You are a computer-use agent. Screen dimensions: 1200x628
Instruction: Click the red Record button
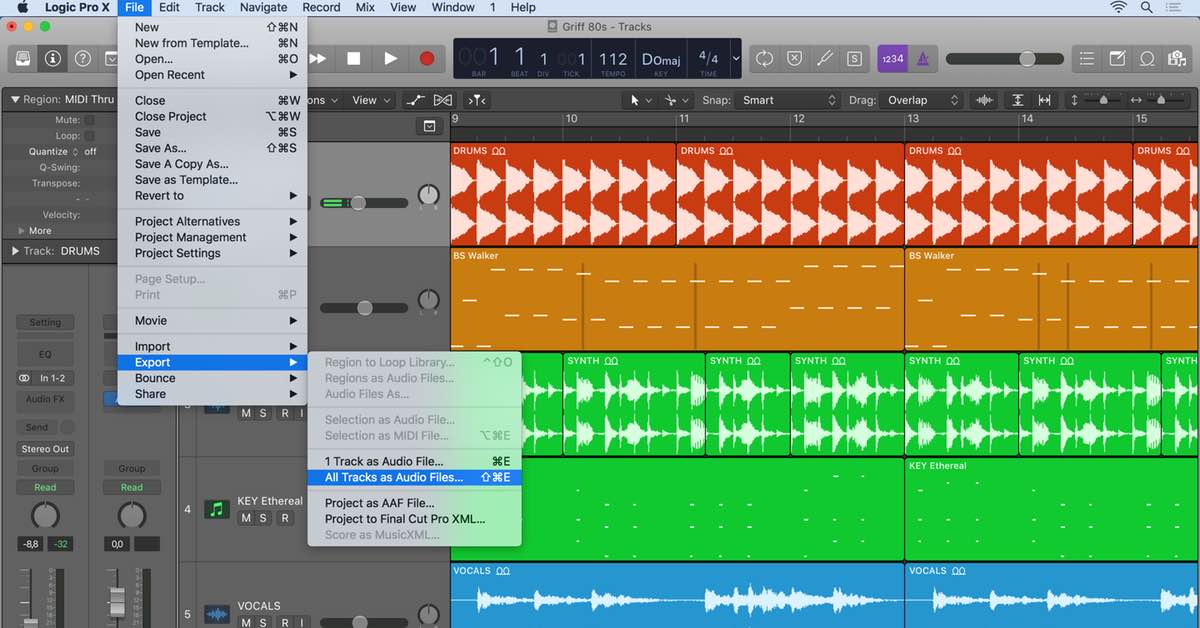pos(427,58)
